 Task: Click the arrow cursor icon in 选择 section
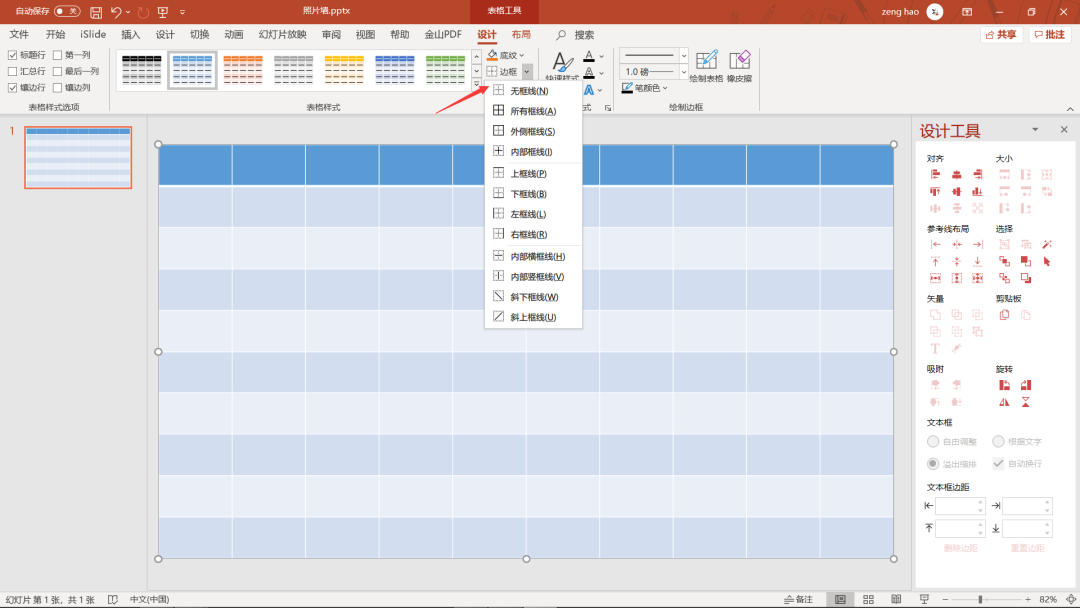click(1047, 262)
